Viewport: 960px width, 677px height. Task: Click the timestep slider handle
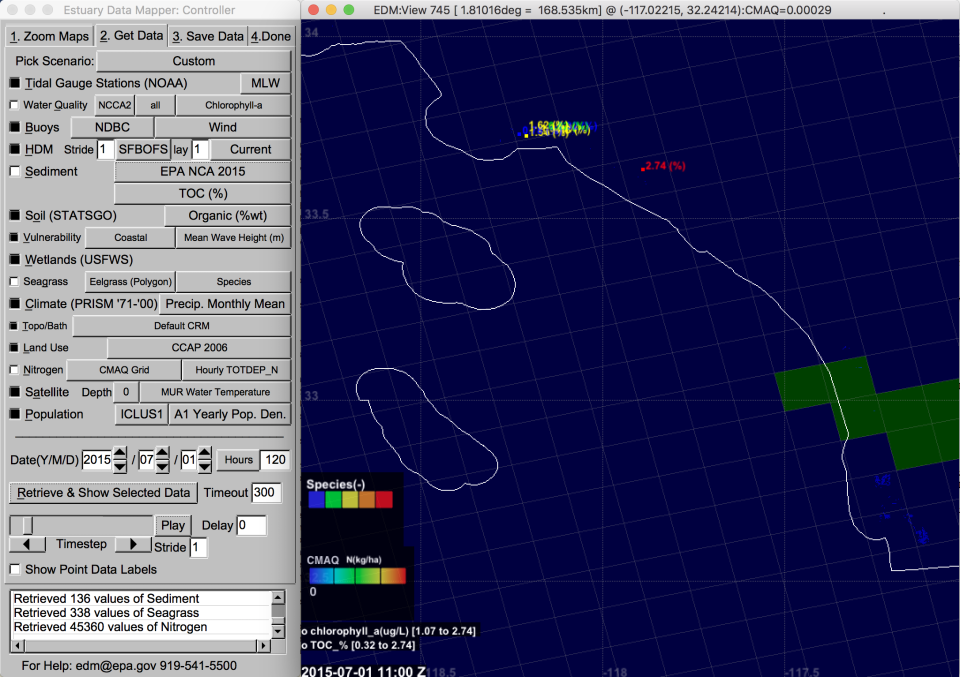pos(28,525)
